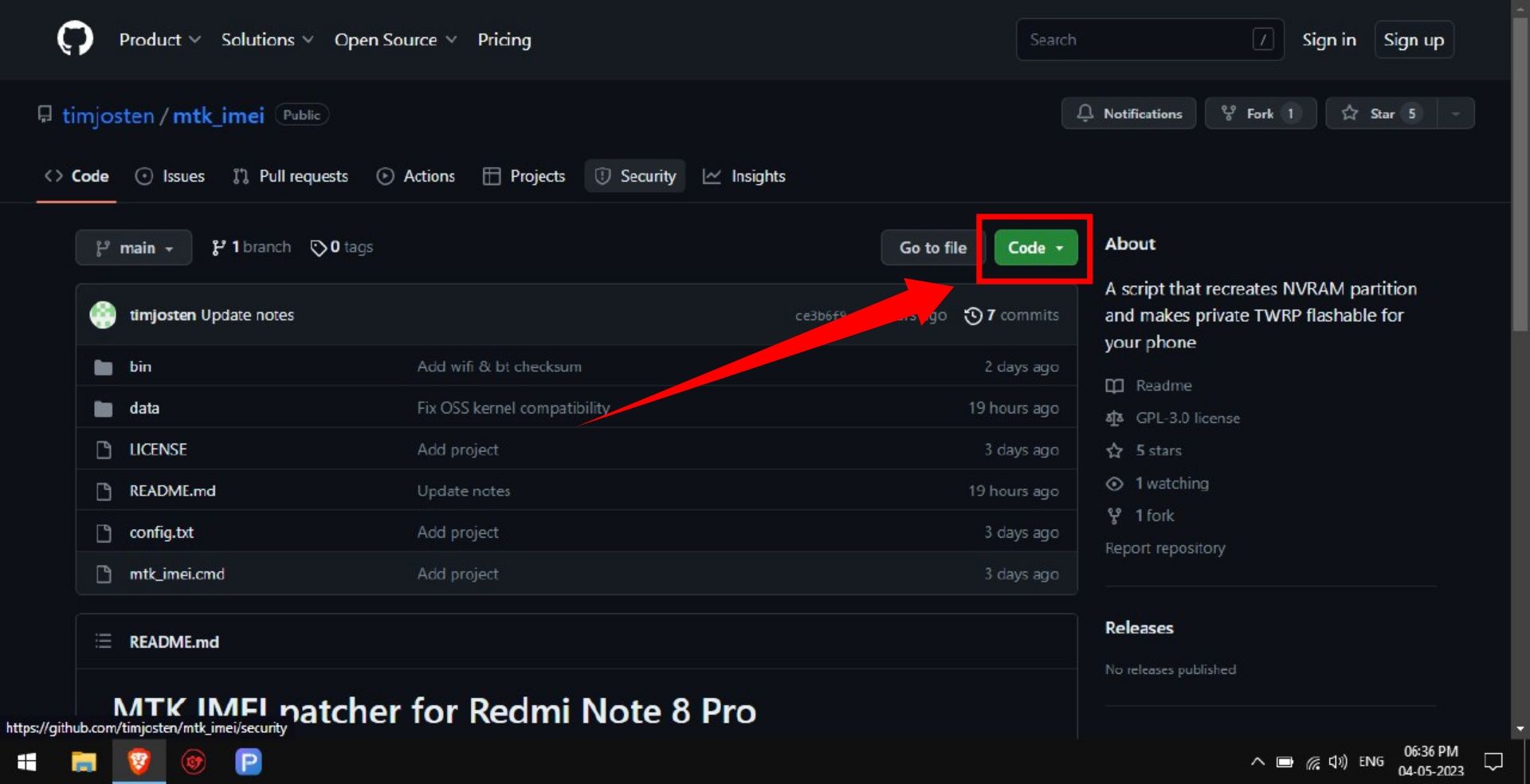Open the mtk_imei.cmd file
Screen dimensions: 1530x784
coord(177,574)
